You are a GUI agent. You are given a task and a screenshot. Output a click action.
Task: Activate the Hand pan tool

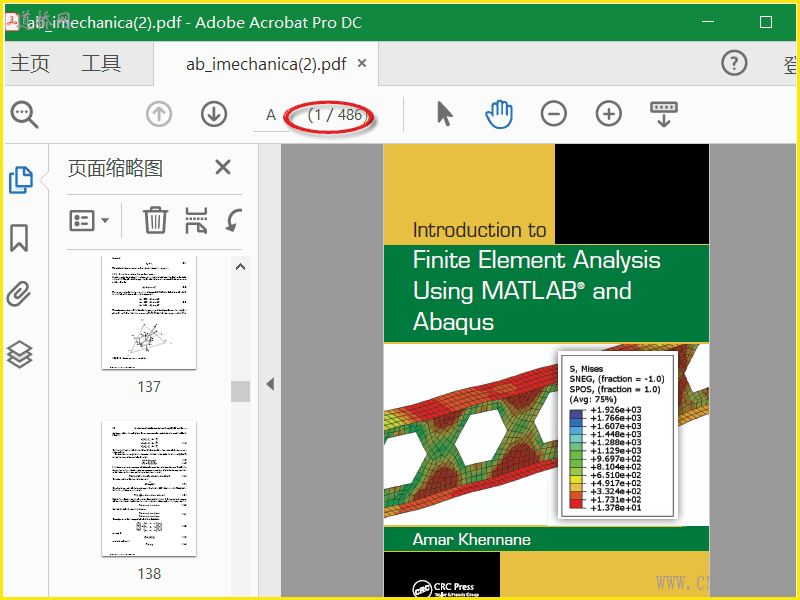pos(499,114)
